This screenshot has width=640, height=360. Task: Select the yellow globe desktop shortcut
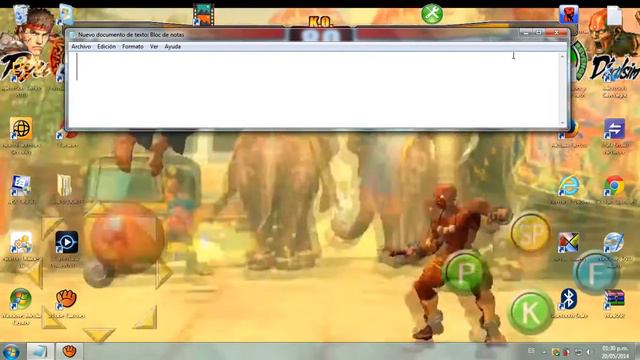21,129
